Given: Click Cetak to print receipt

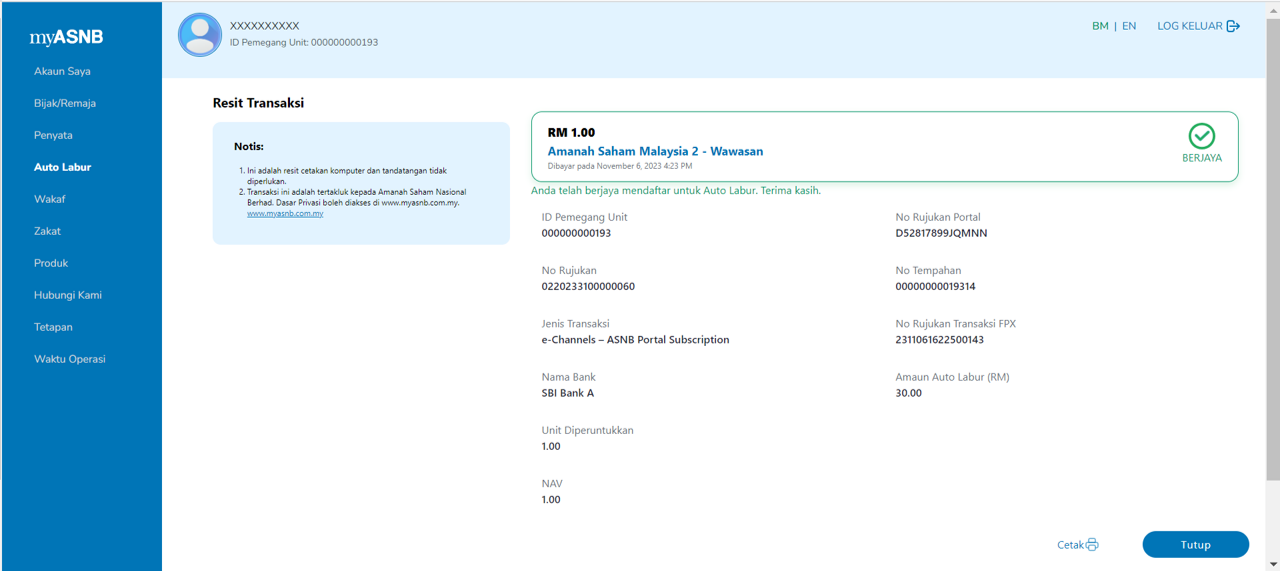Looking at the screenshot, I should [1070, 545].
